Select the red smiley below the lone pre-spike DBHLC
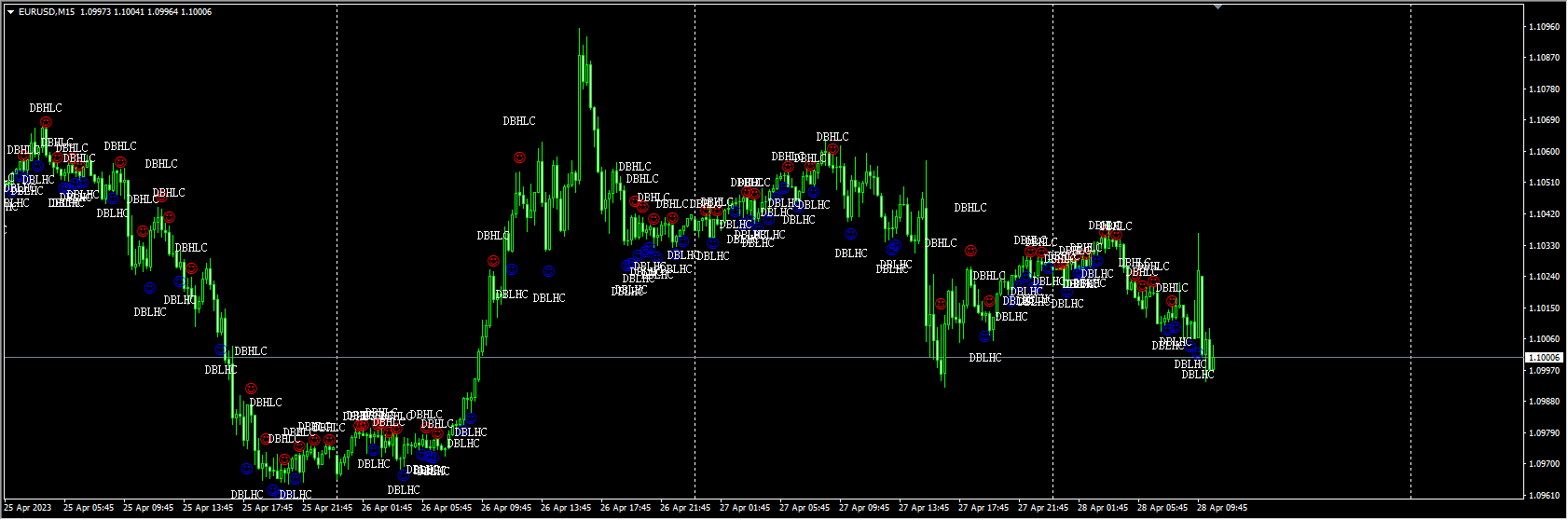The height and width of the screenshot is (520, 1568). (x=519, y=158)
